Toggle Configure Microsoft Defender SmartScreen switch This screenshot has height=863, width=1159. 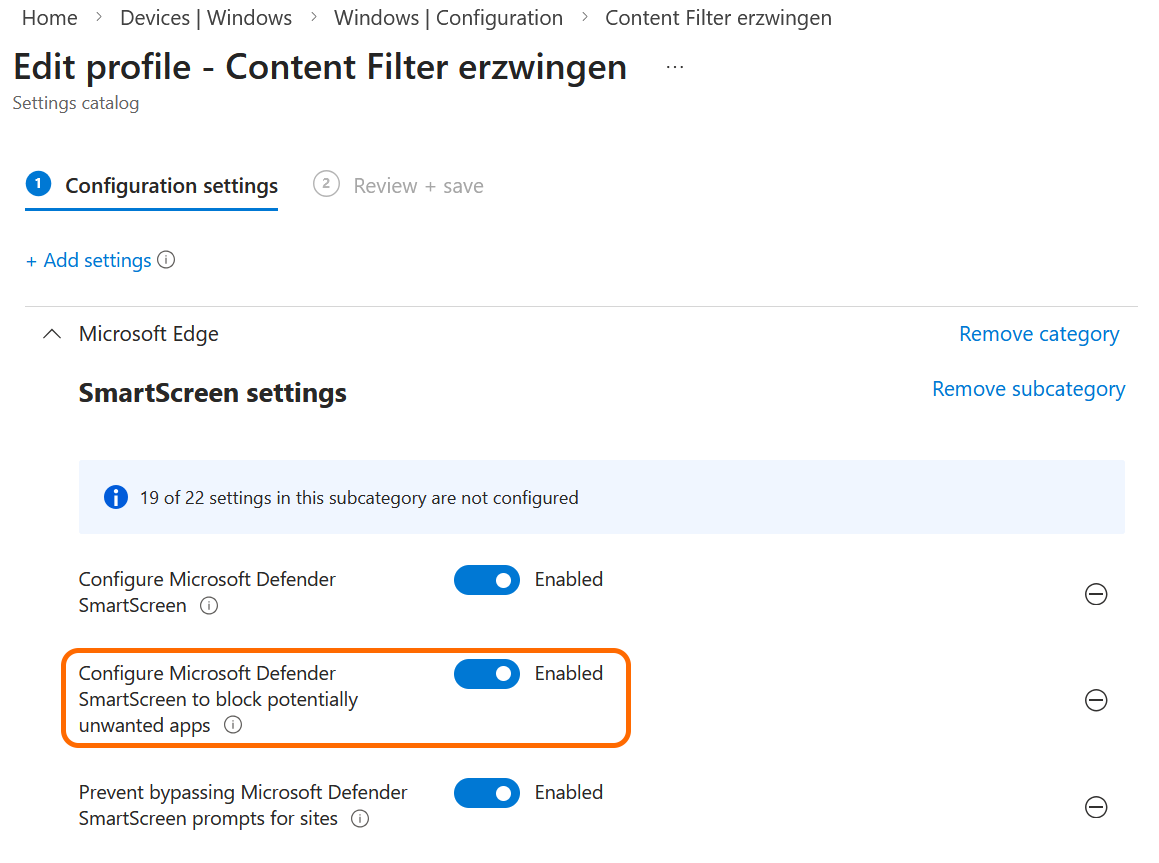point(487,580)
